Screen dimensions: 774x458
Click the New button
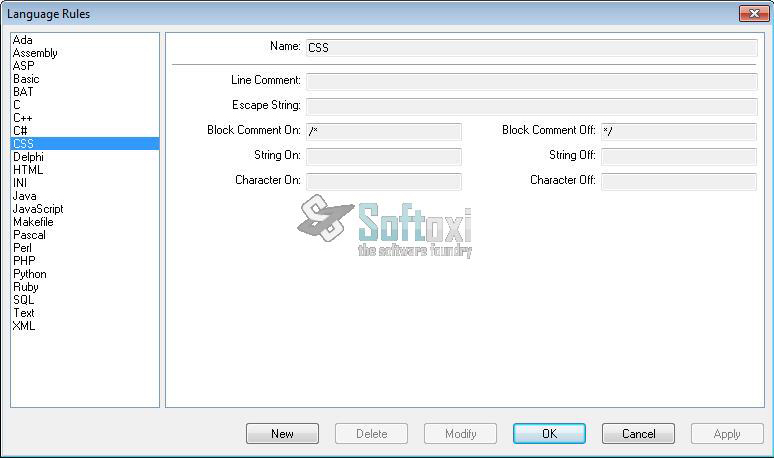(282, 434)
